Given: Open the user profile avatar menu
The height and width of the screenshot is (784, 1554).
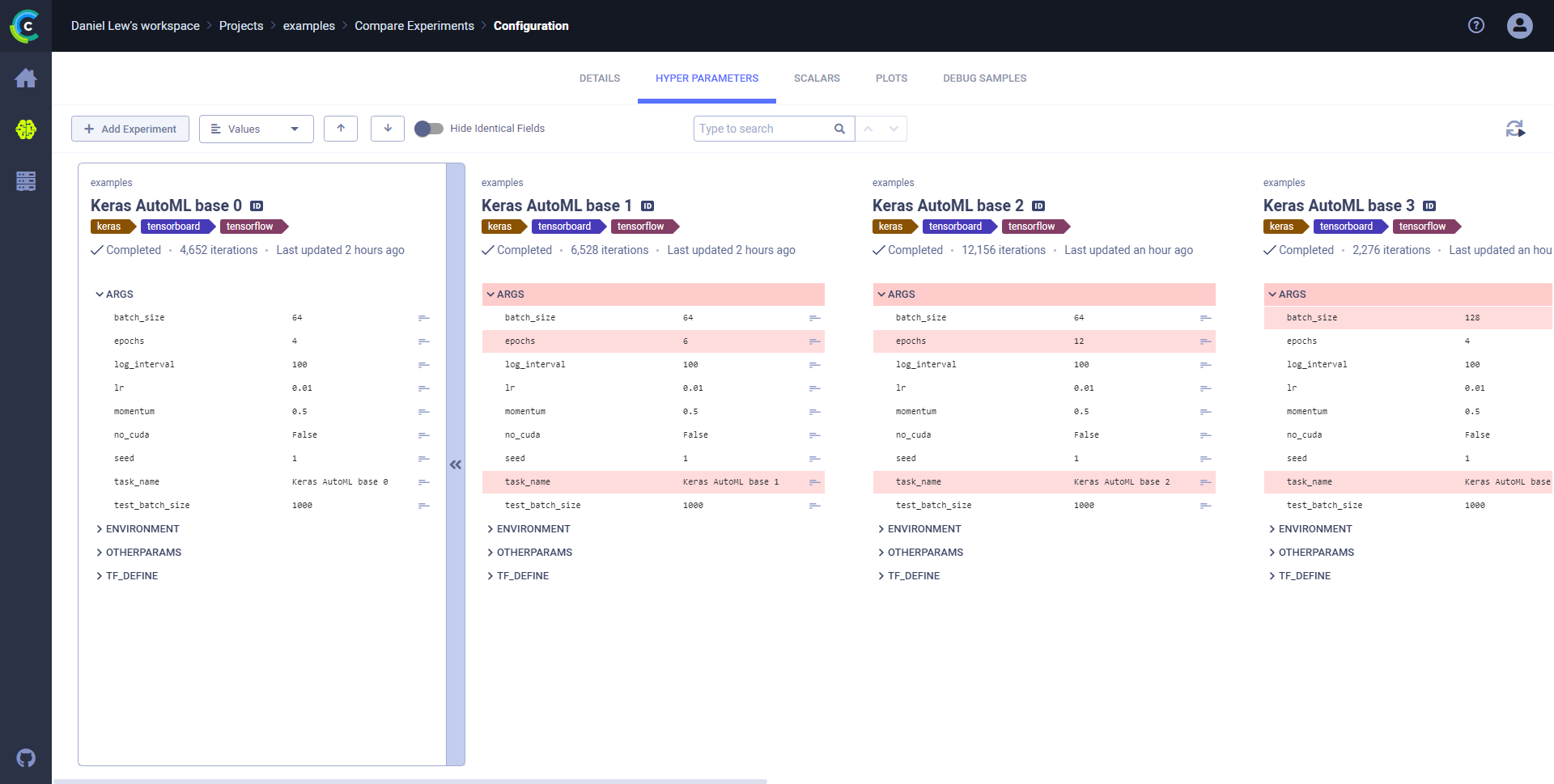Looking at the screenshot, I should coord(1519,26).
